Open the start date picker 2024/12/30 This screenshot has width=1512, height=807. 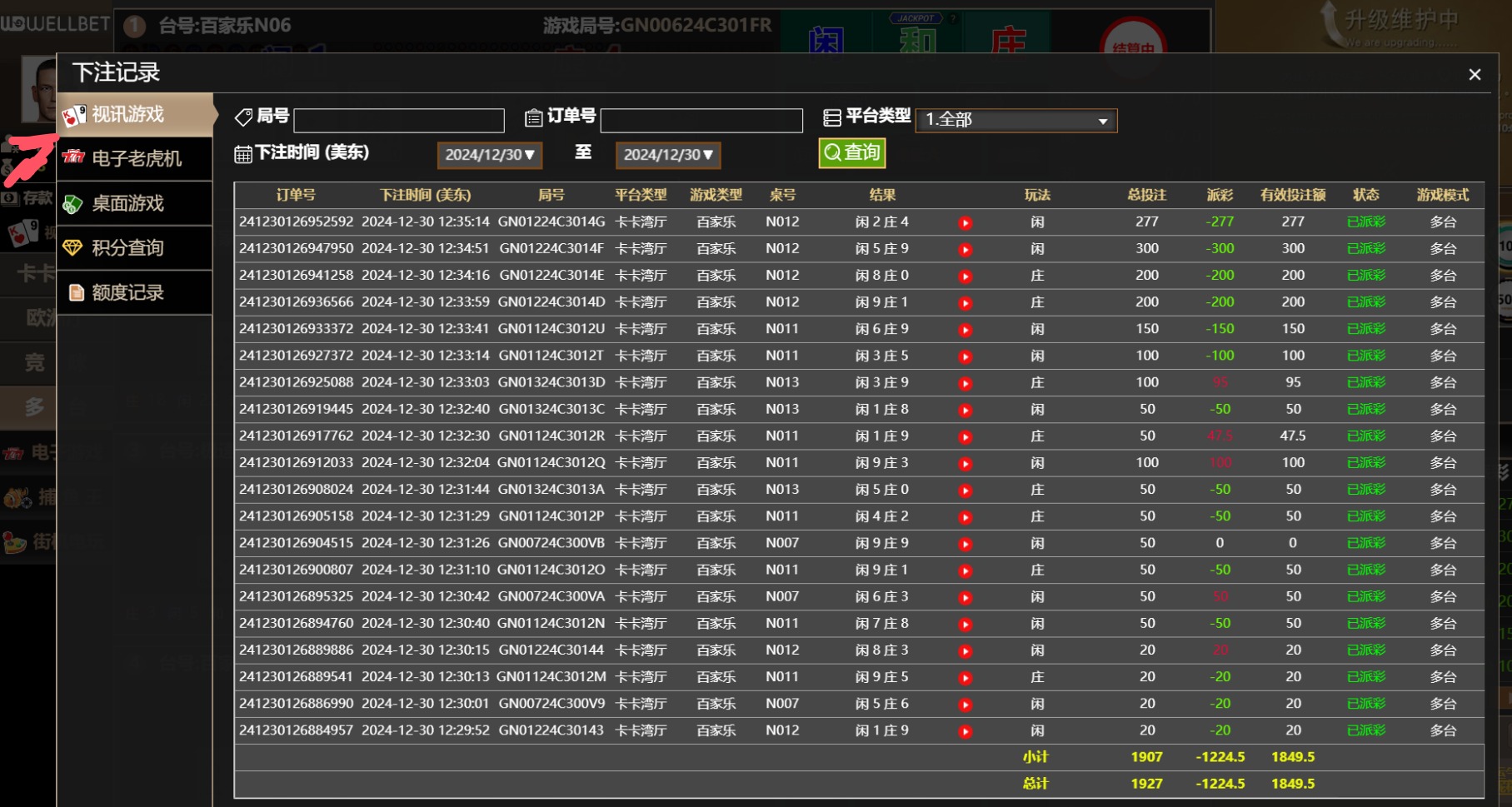(490, 155)
